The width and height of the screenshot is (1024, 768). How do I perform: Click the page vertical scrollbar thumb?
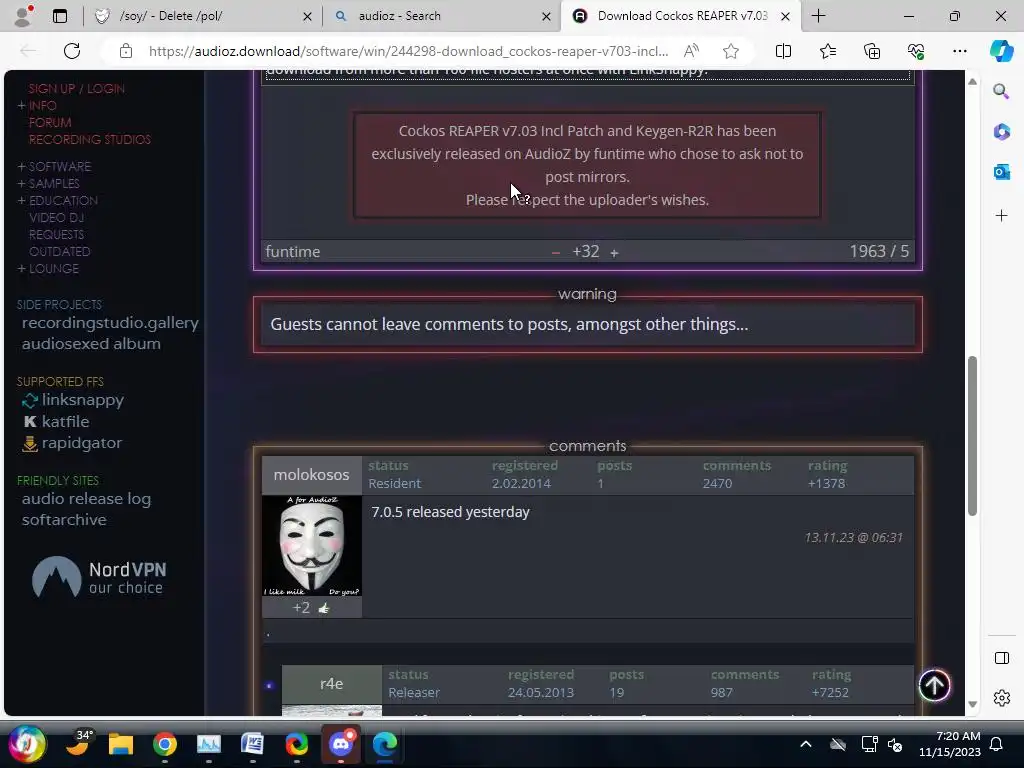coord(972,436)
